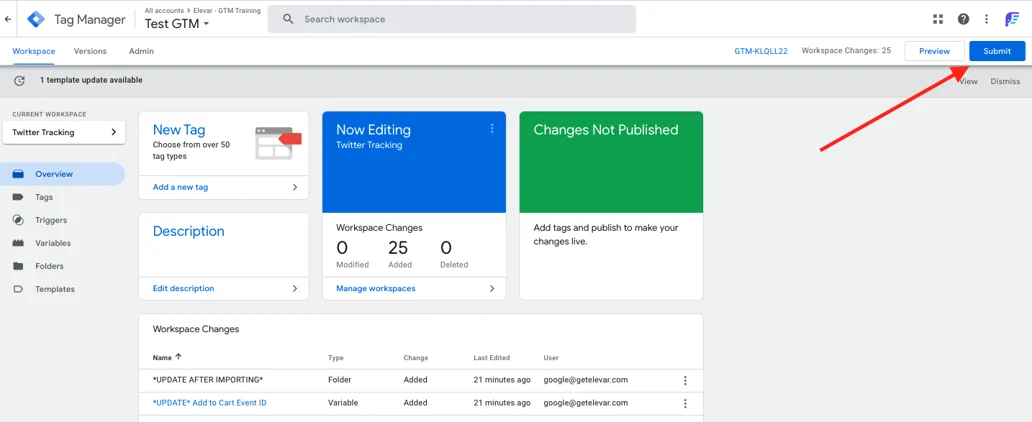1032x422 pixels.
Task: Click the Tags icon in the sidebar
Action: pos(18,198)
